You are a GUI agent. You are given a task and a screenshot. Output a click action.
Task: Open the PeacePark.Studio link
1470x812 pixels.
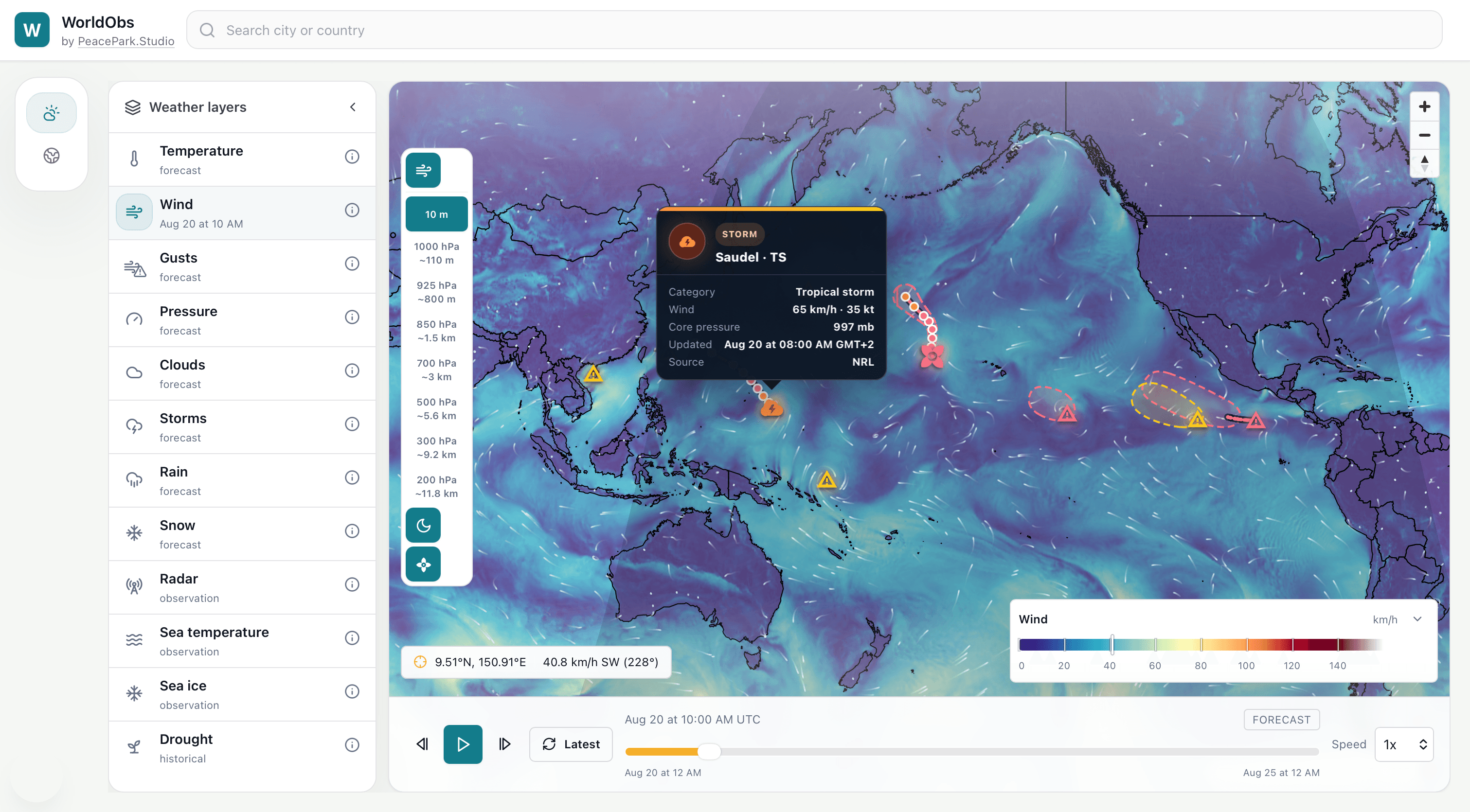125,41
